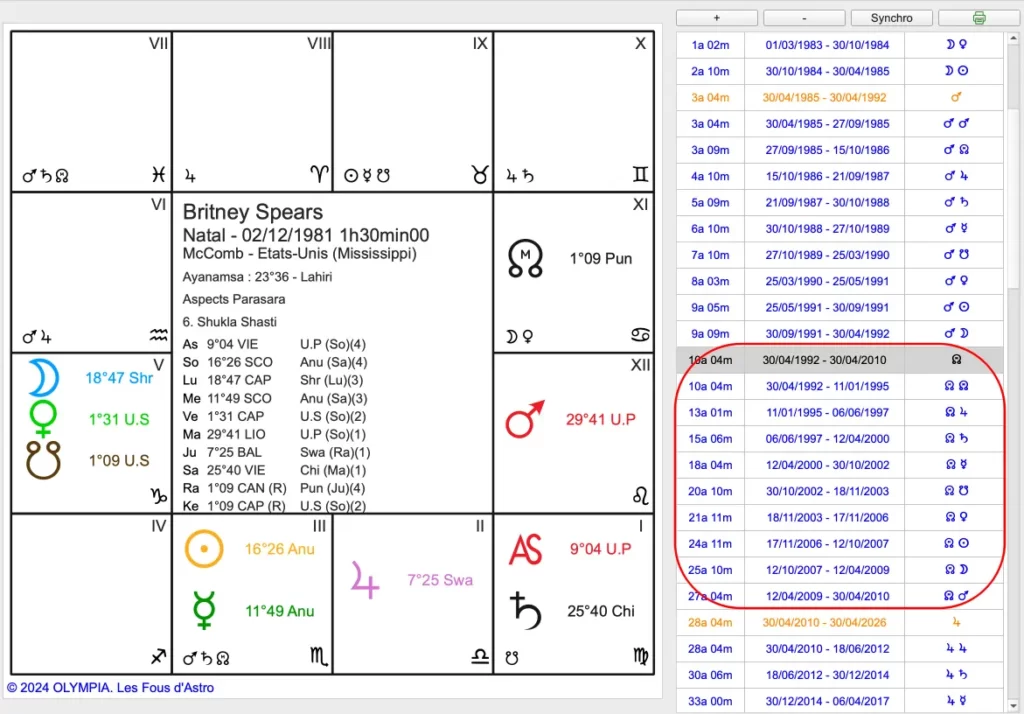1024x714 pixels.
Task: Select the period 12/10/2007 - 12/04/2009
Action: tap(840, 570)
